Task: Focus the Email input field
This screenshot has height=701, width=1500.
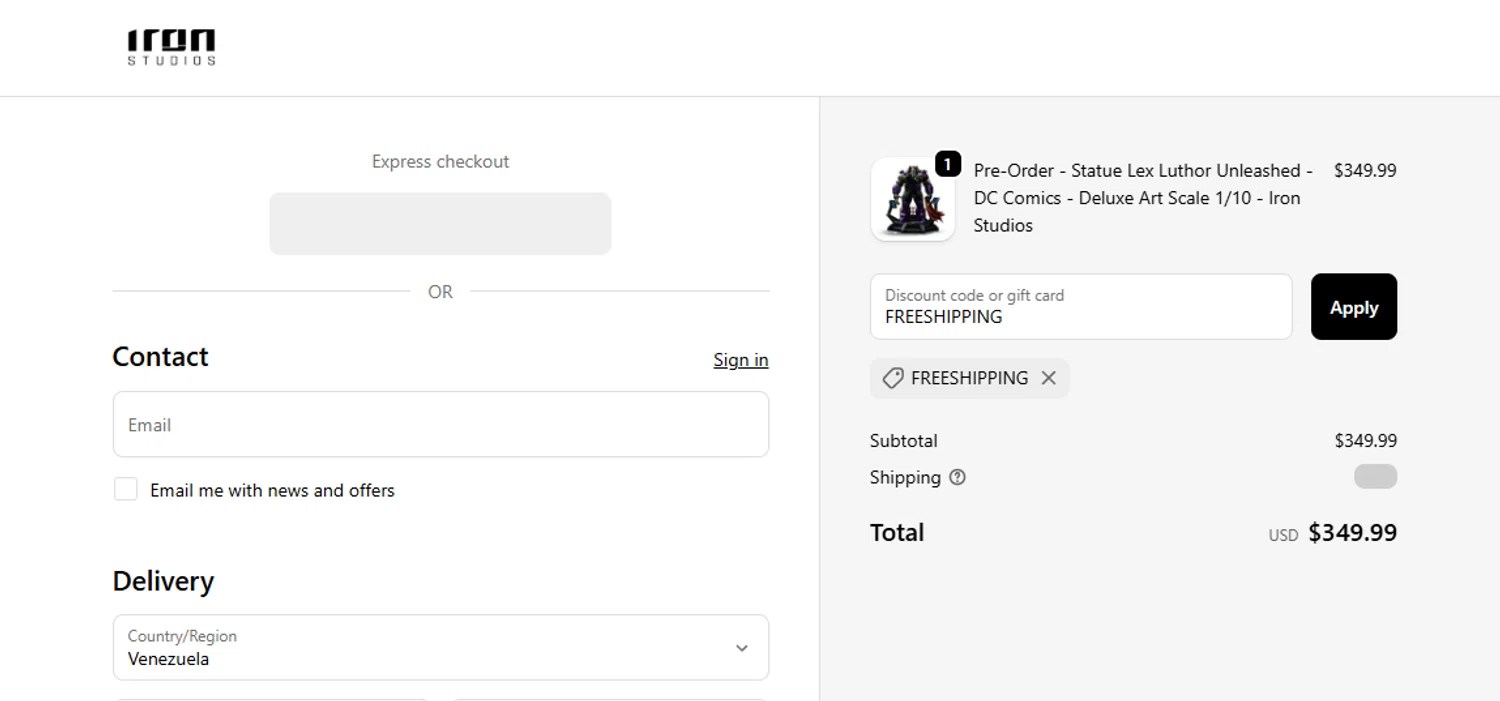Action: point(440,425)
